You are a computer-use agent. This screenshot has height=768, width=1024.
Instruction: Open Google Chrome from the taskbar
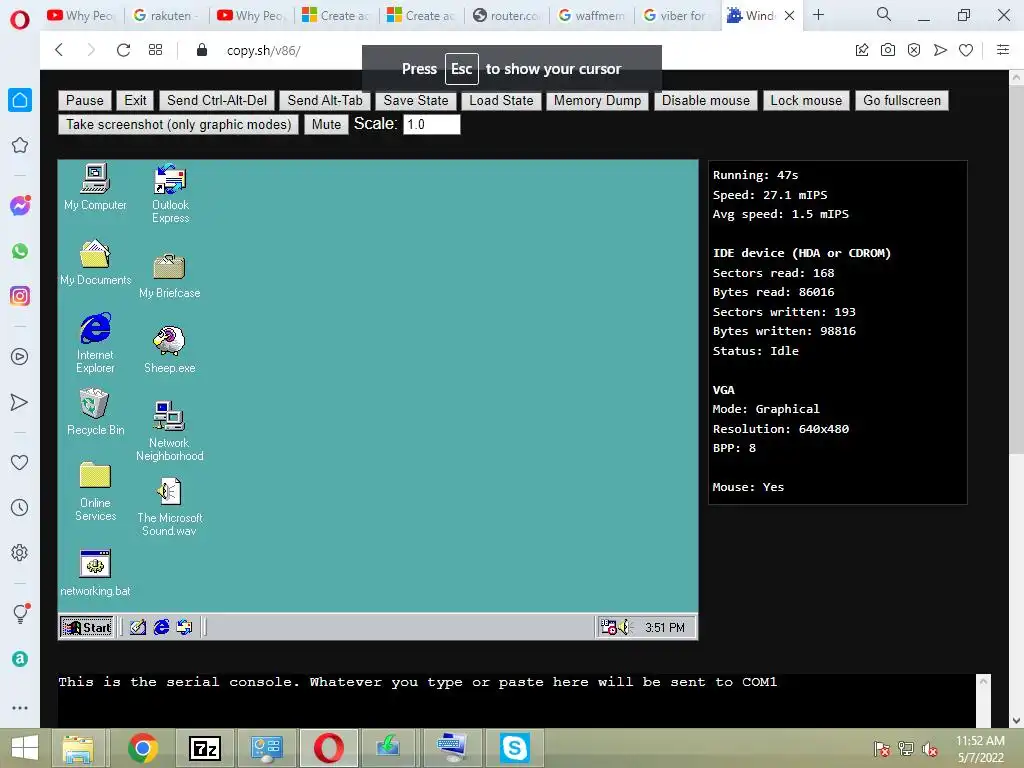pyautogui.click(x=142, y=748)
